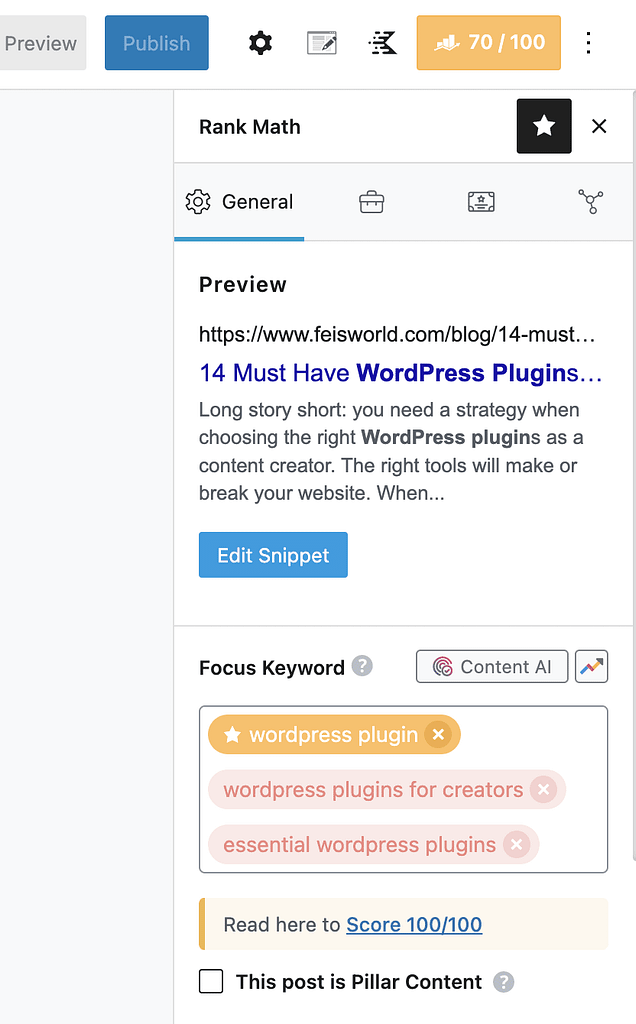Screen dimensions: 636x1024
Task: Remove the 'essential wordpress plugins' keyword
Action: [x=516, y=844]
